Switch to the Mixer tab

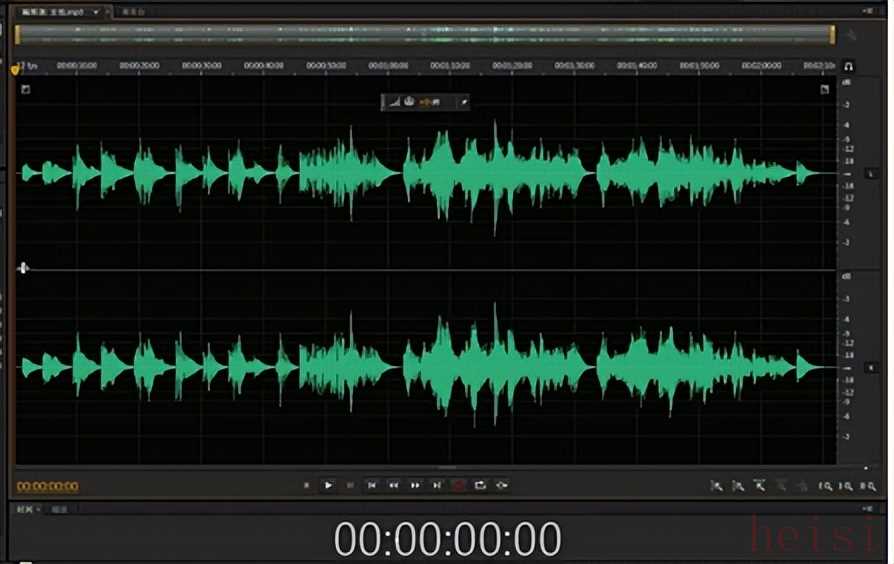tap(131, 12)
